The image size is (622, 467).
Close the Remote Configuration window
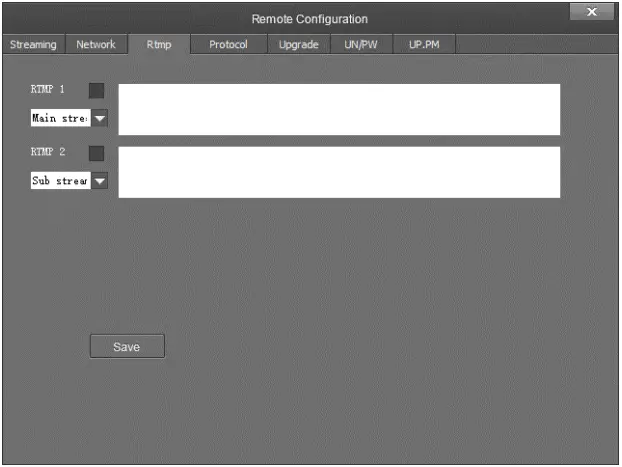pyautogui.click(x=591, y=12)
